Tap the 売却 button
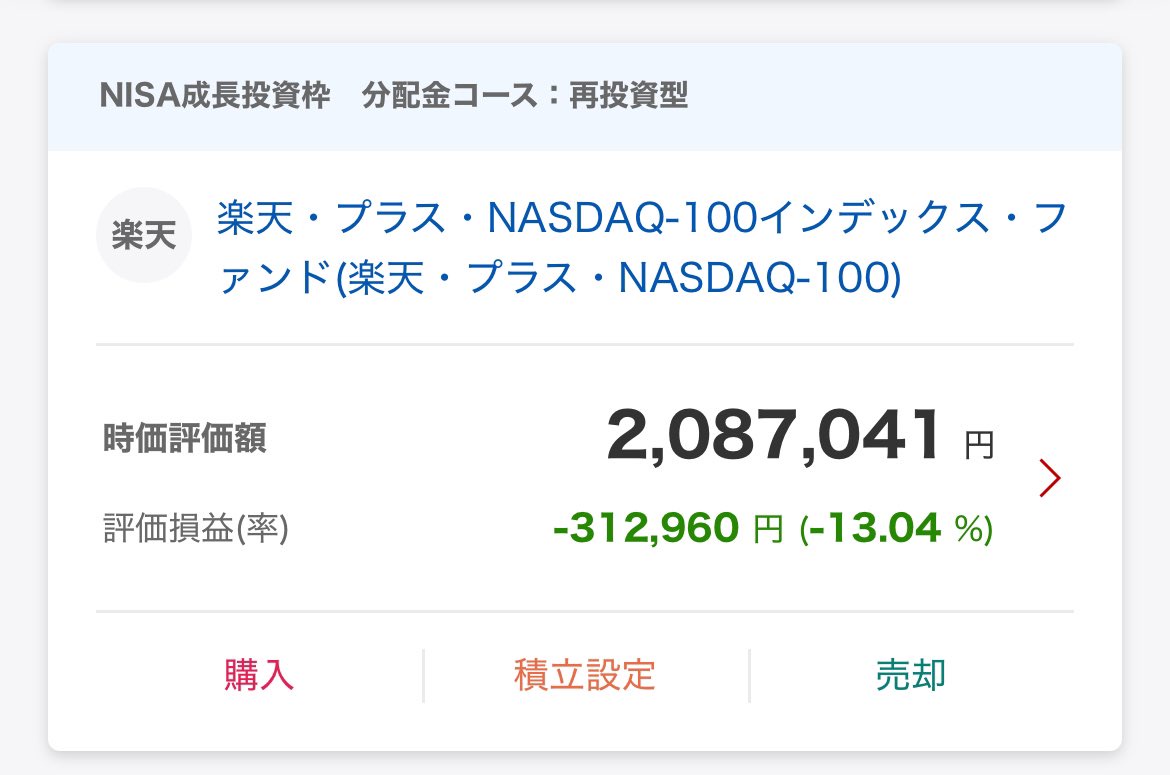 pos(911,675)
